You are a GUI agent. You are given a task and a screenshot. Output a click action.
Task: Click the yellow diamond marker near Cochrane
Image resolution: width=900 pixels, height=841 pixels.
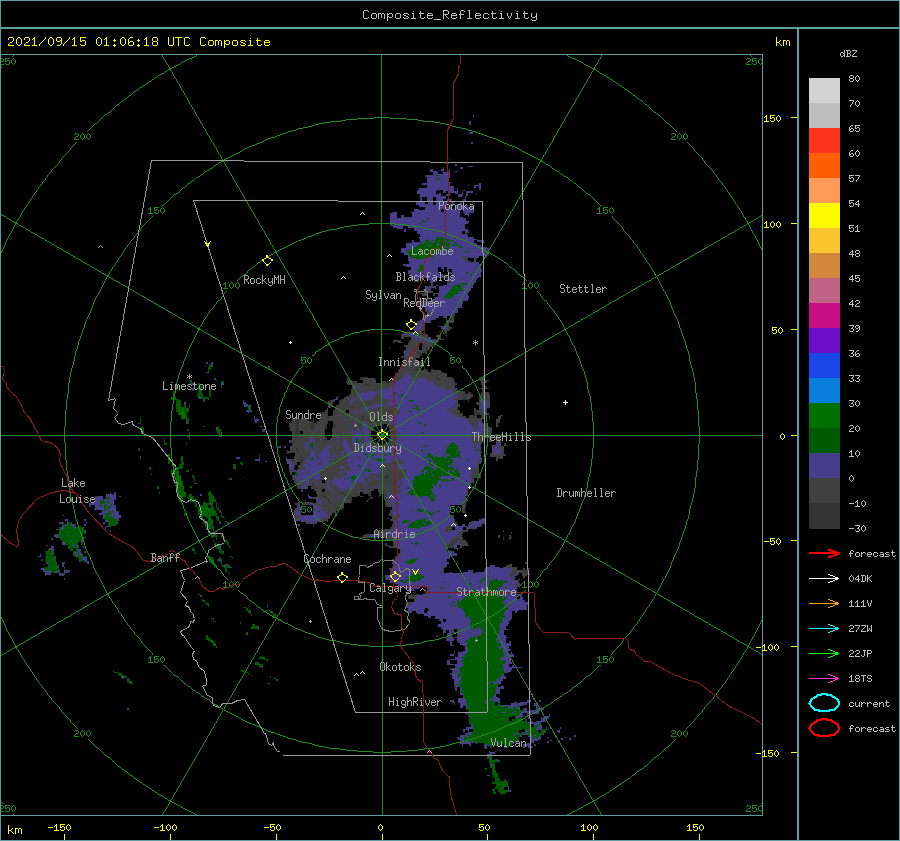(x=342, y=577)
